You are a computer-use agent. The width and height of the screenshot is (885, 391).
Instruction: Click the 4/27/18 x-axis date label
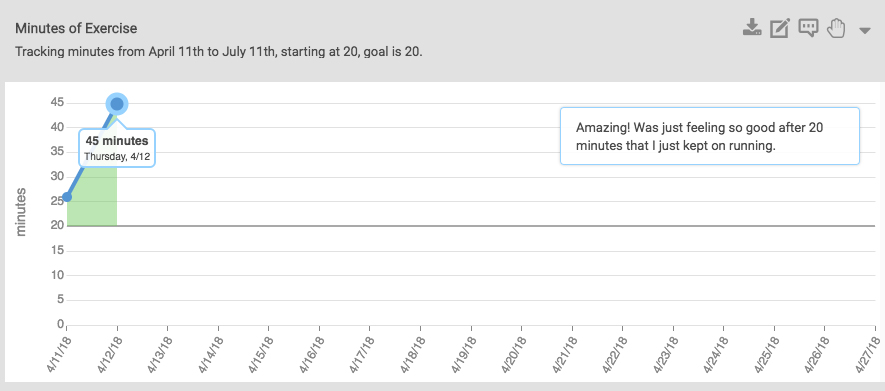pos(868,355)
